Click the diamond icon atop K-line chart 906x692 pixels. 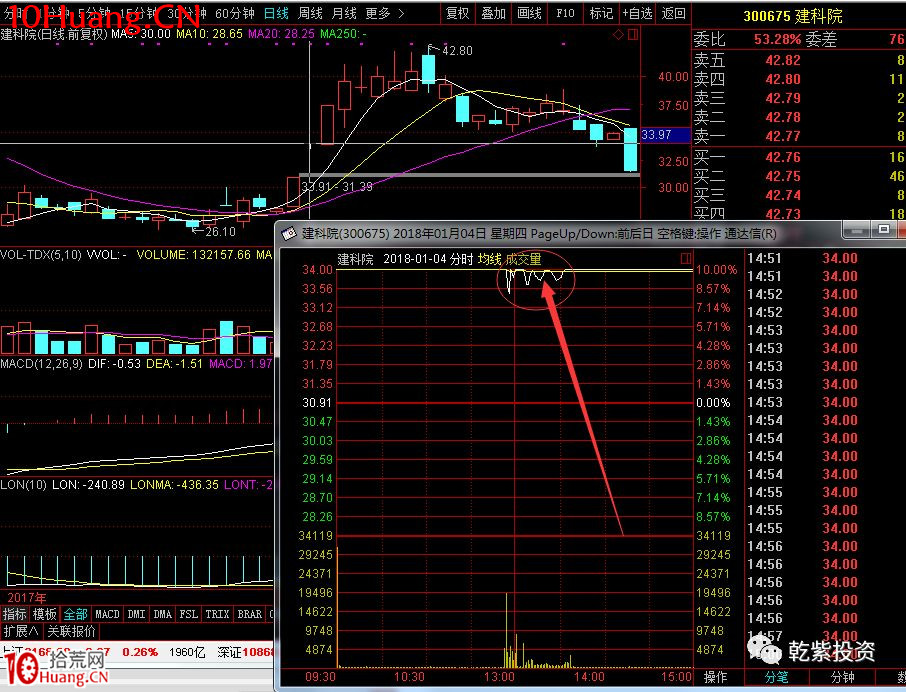click(x=618, y=35)
